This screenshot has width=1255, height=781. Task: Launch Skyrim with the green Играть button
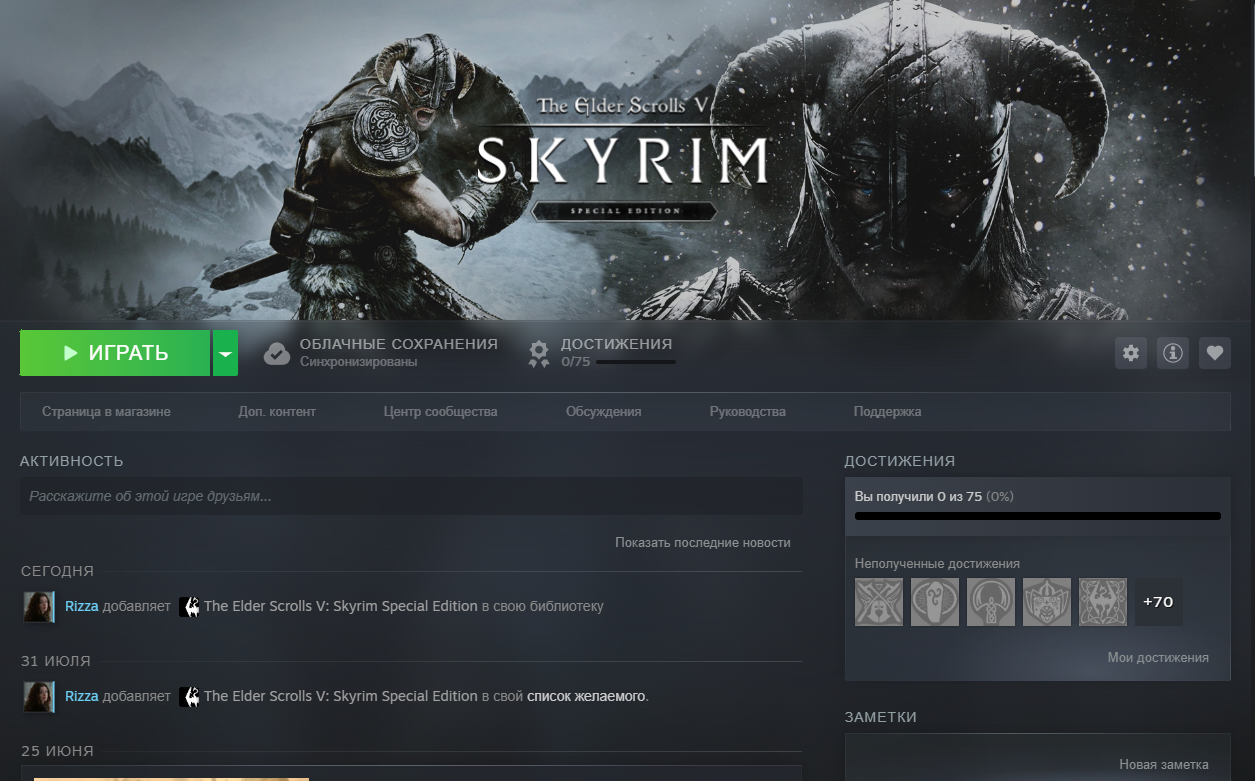click(x=115, y=353)
